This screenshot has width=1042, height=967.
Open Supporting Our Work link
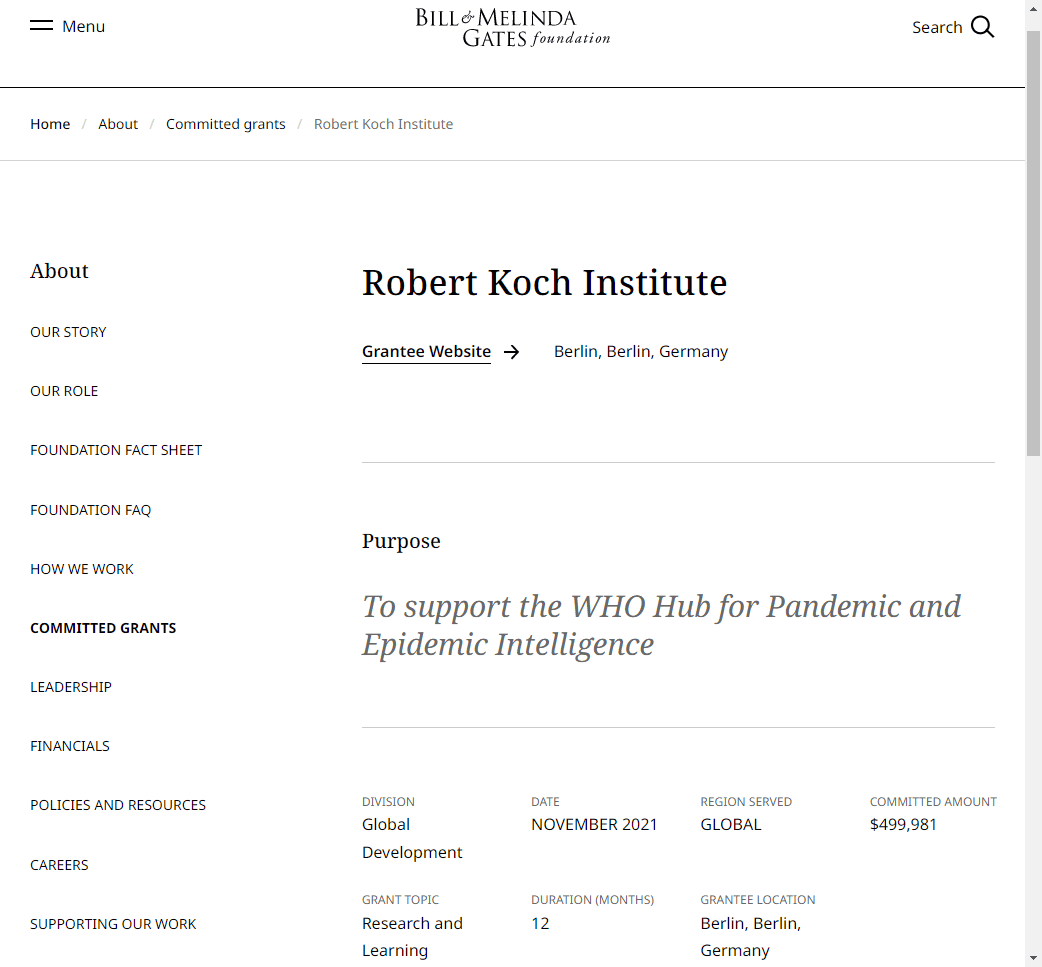click(113, 924)
